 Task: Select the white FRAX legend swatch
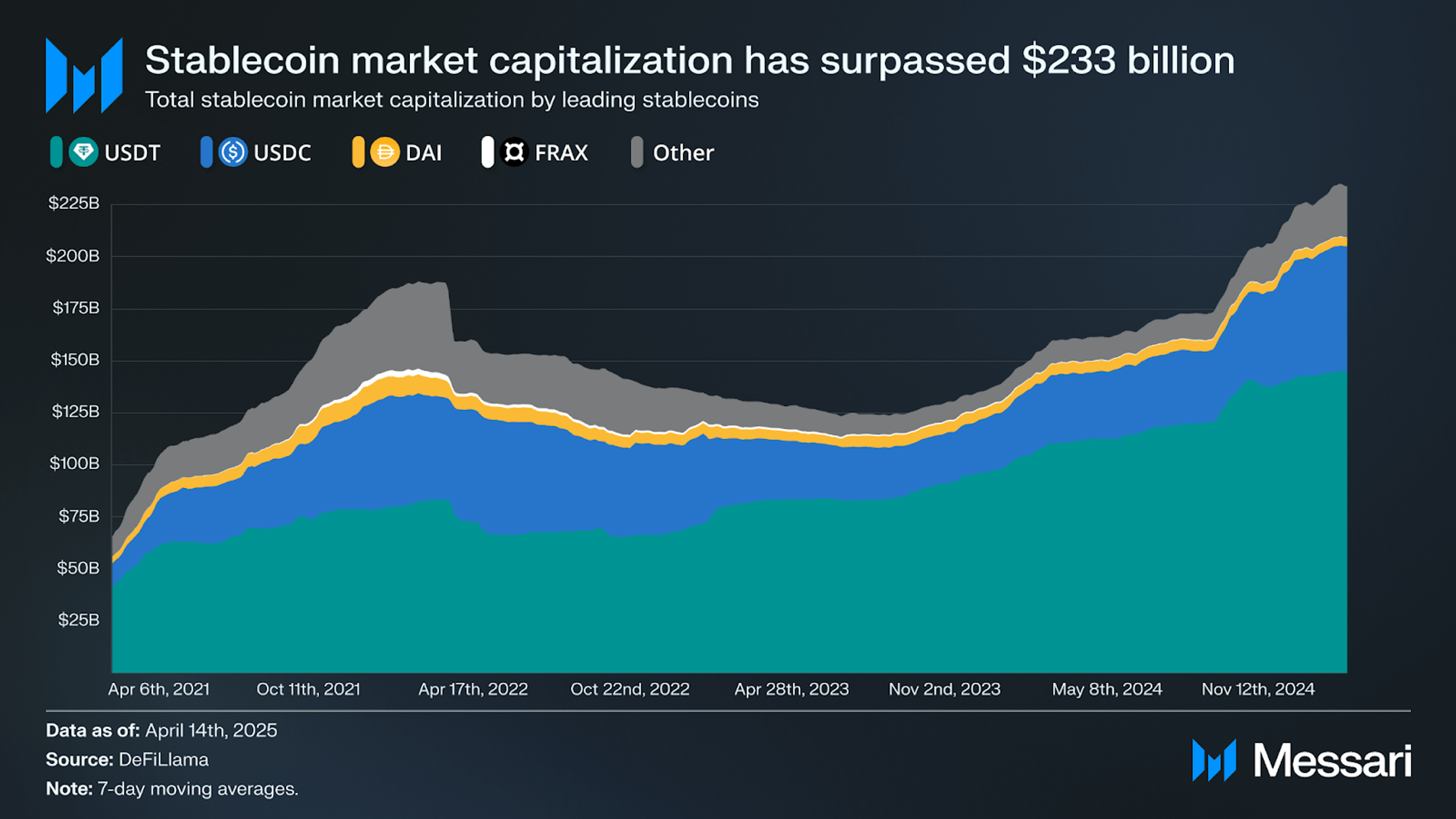(487, 152)
